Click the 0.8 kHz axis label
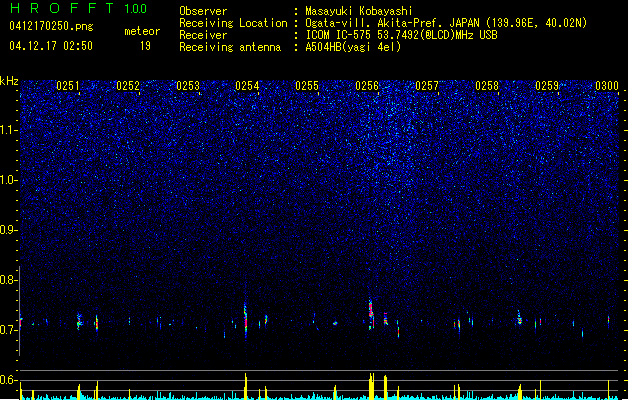Image resolution: width=629 pixels, height=400 pixels. coord(8,280)
